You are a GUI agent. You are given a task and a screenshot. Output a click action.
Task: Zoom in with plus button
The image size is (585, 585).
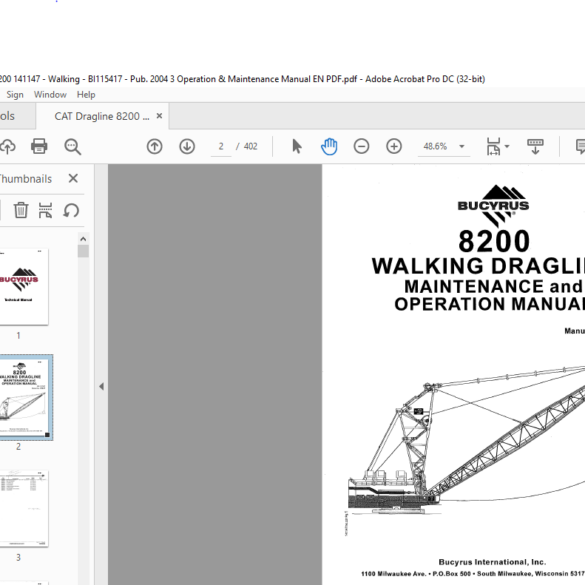pyautogui.click(x=394, y=146)
